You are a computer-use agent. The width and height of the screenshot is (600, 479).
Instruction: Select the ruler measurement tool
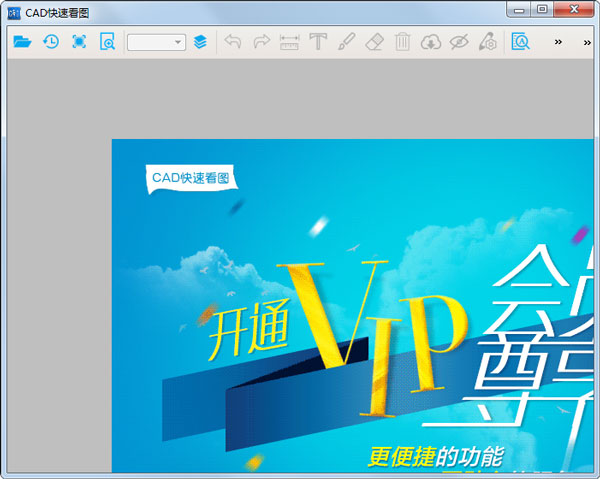click(x=290, y=42)
